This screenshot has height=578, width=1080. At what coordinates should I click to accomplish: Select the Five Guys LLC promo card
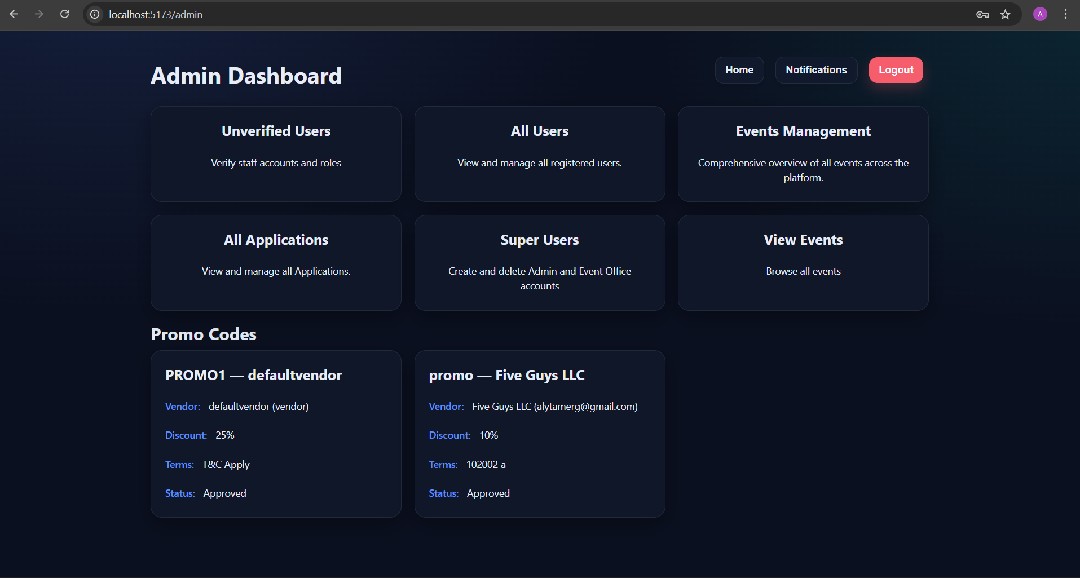point(540,433)
